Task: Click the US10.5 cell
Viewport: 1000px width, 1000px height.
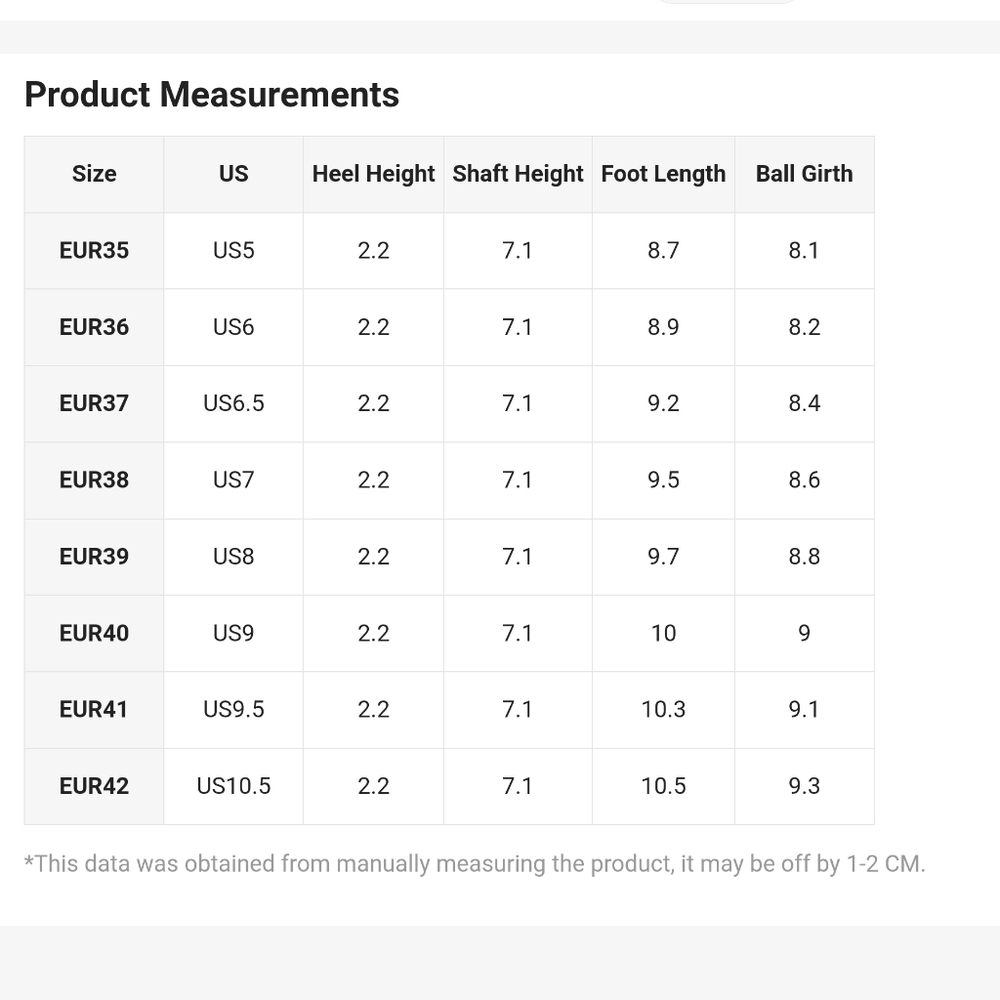Action: 233,786
